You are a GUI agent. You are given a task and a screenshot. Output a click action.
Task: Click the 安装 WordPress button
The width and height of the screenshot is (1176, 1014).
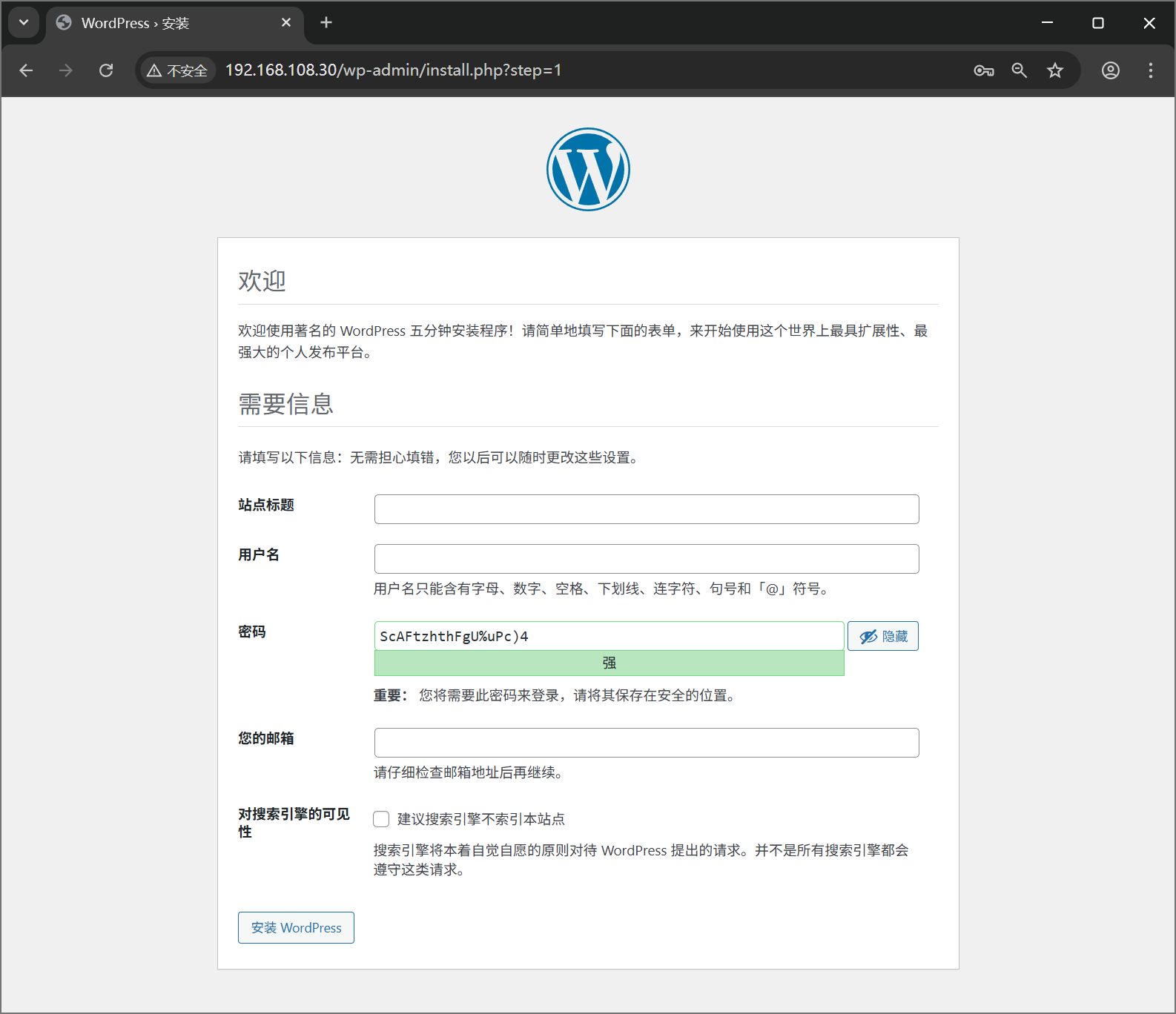coord(296,927)
